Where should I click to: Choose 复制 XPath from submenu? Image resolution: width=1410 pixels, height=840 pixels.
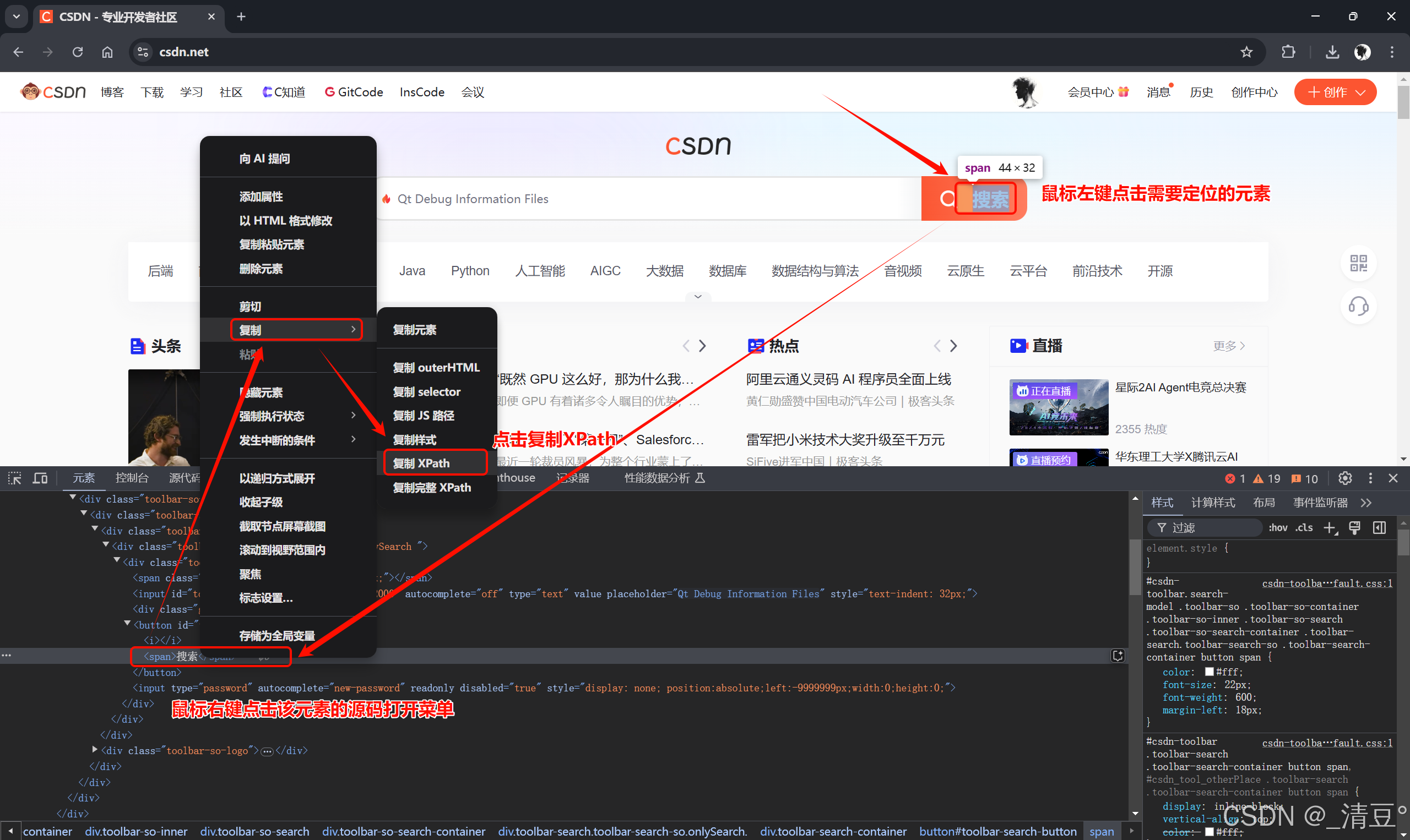point(436,462)
